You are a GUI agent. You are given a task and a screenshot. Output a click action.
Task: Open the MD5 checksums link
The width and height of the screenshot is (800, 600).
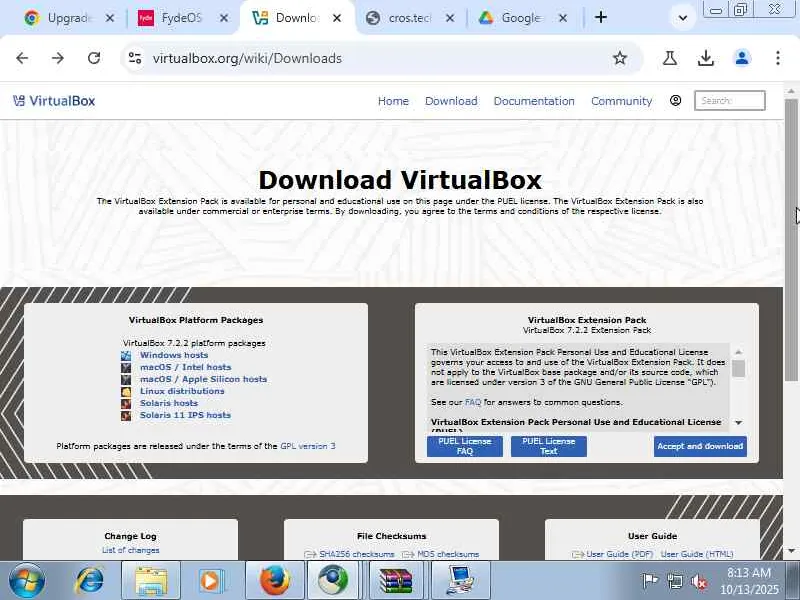[x=448, y=554]
